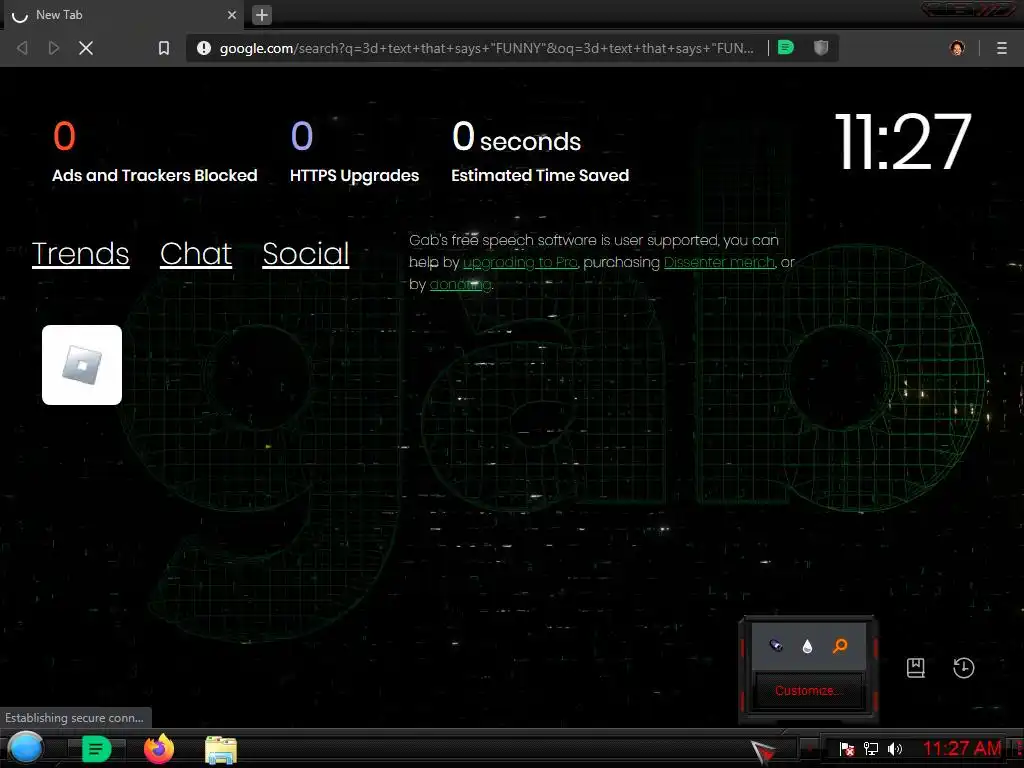Open the site info warning icon
Image resolution: width=1024 pixels, height=768 pixels.
[204, 48]
